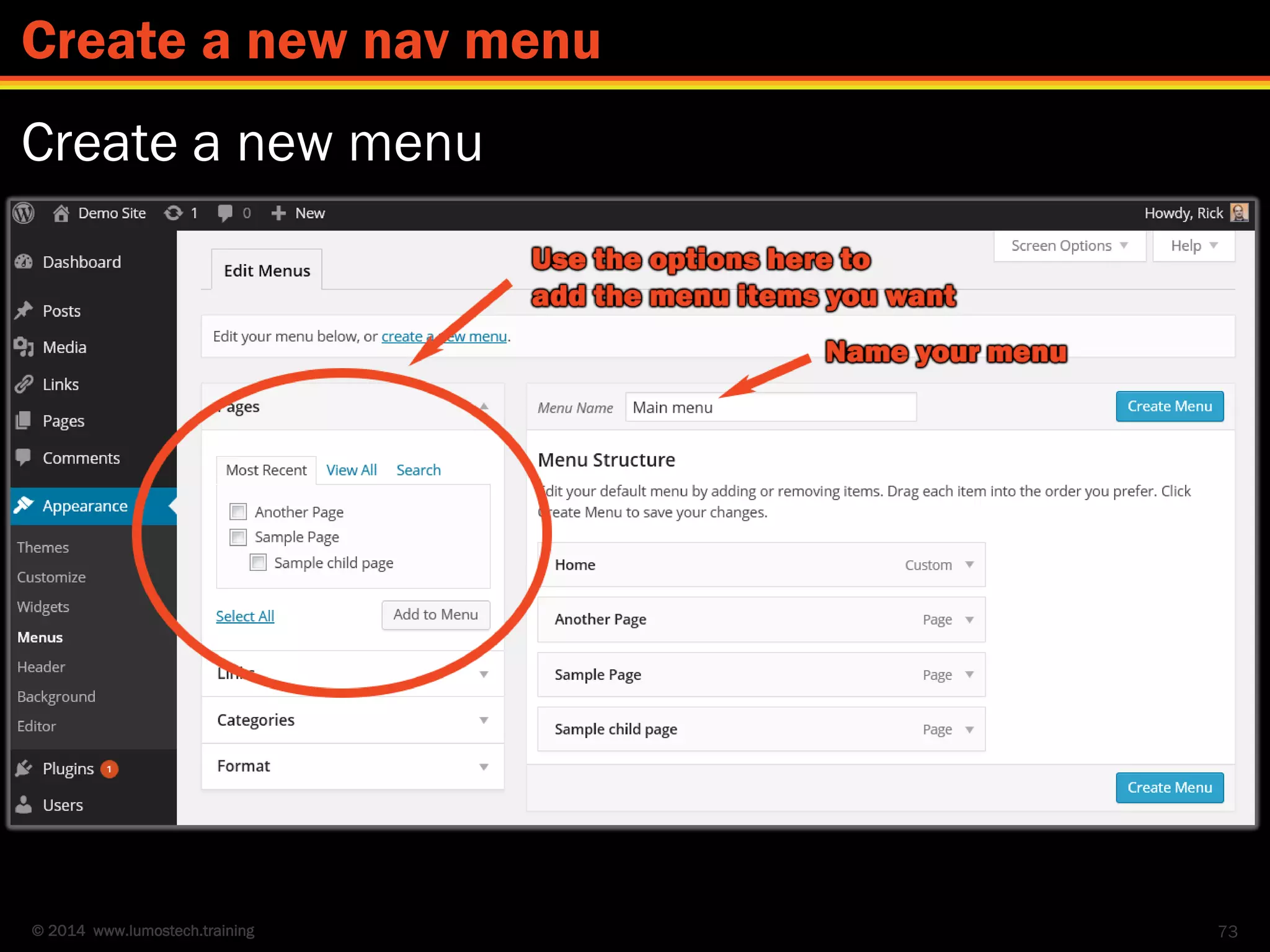Open the Screen Options dropdown
Screen dimensions: 1270x952
pyautogui.click(x=1070, y=246)
